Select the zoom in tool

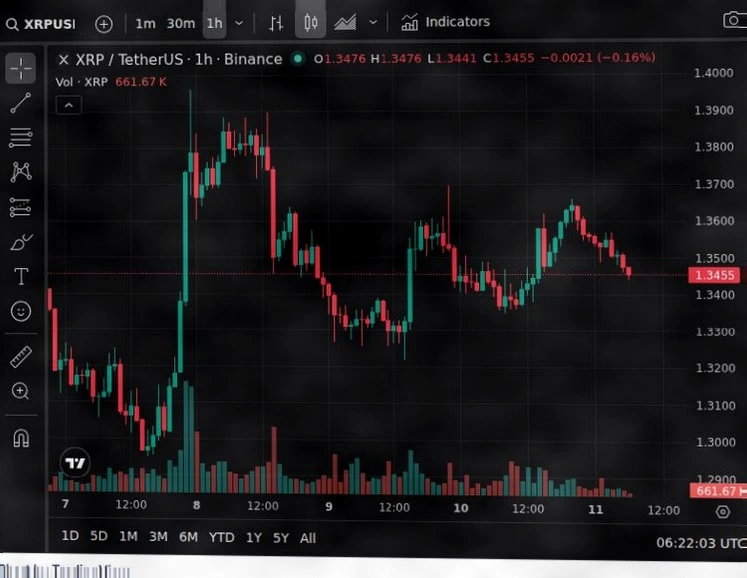[x=20, y=391]
